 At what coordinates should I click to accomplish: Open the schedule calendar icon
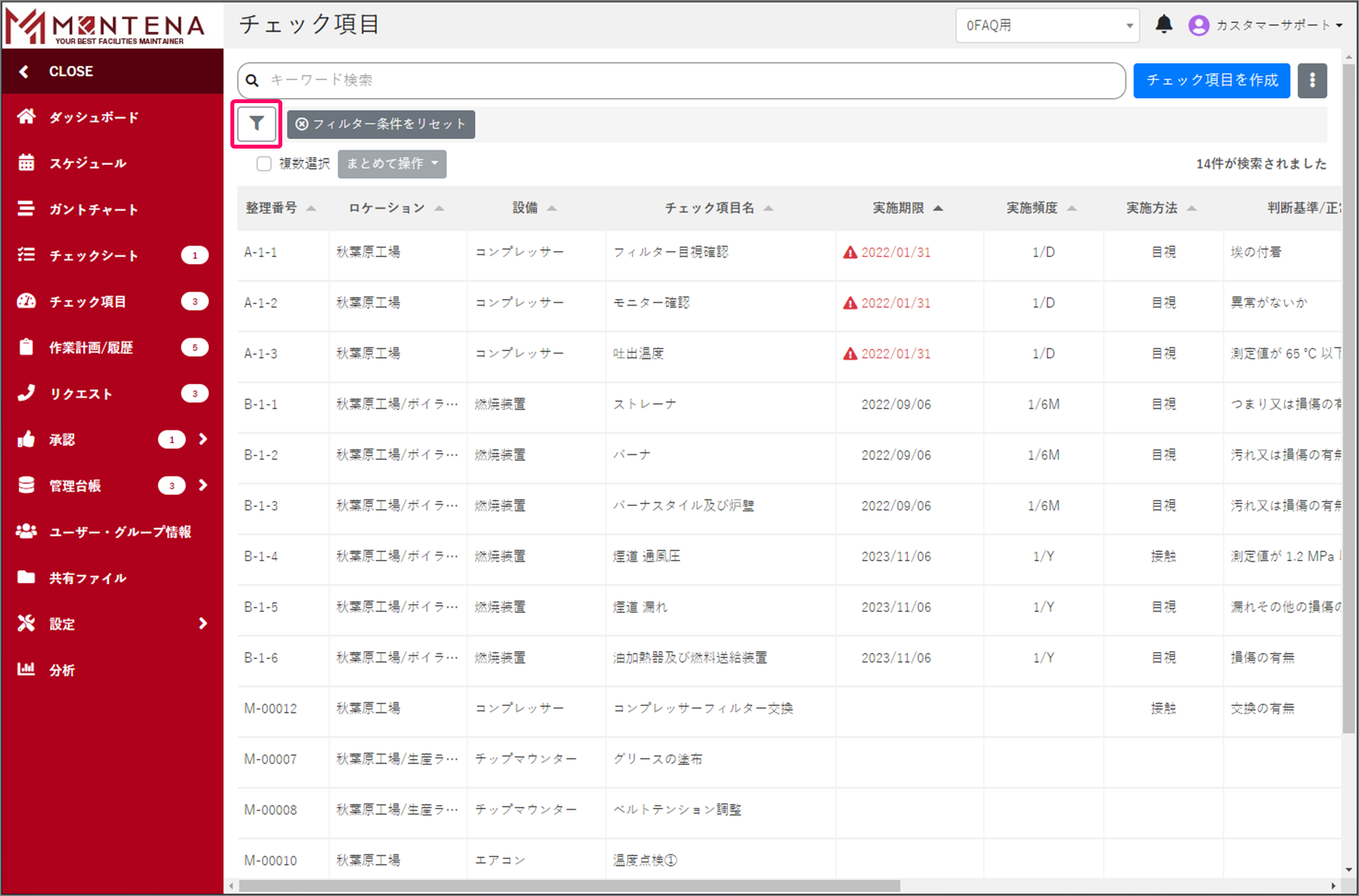pyautogui.click(x=26, y=163)
